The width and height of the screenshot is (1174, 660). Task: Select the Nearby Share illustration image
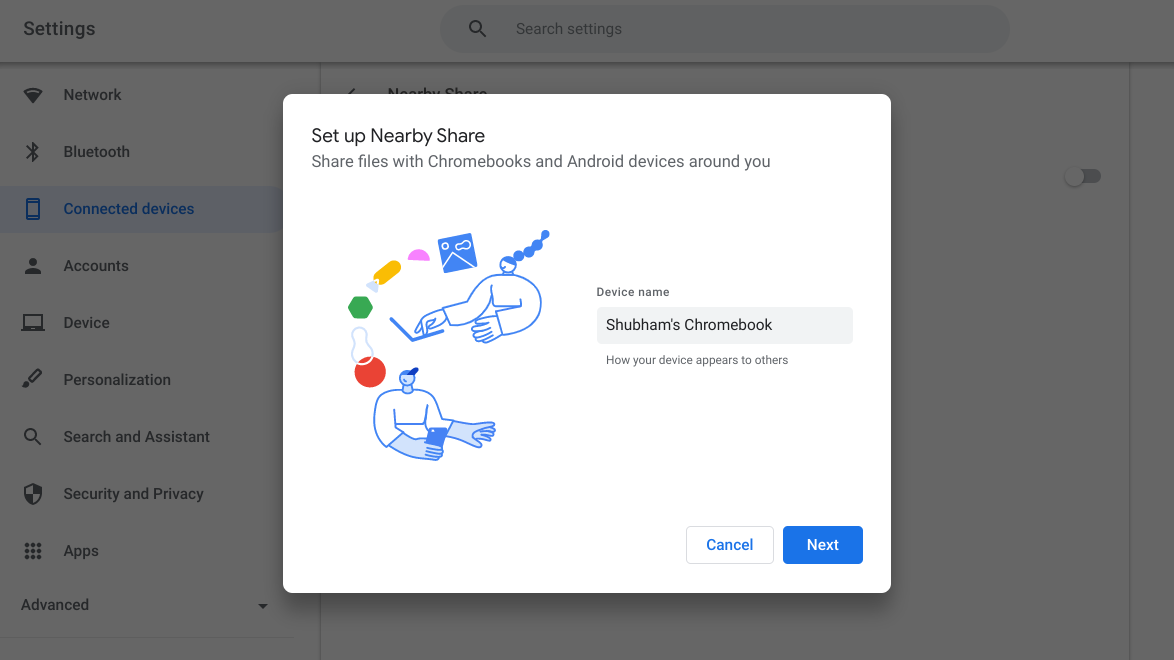pos(448,345)
